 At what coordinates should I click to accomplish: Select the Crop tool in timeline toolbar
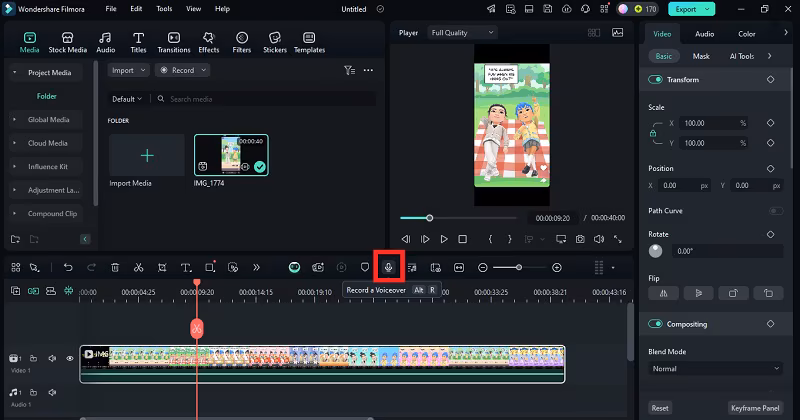click(x=162, y=267)
